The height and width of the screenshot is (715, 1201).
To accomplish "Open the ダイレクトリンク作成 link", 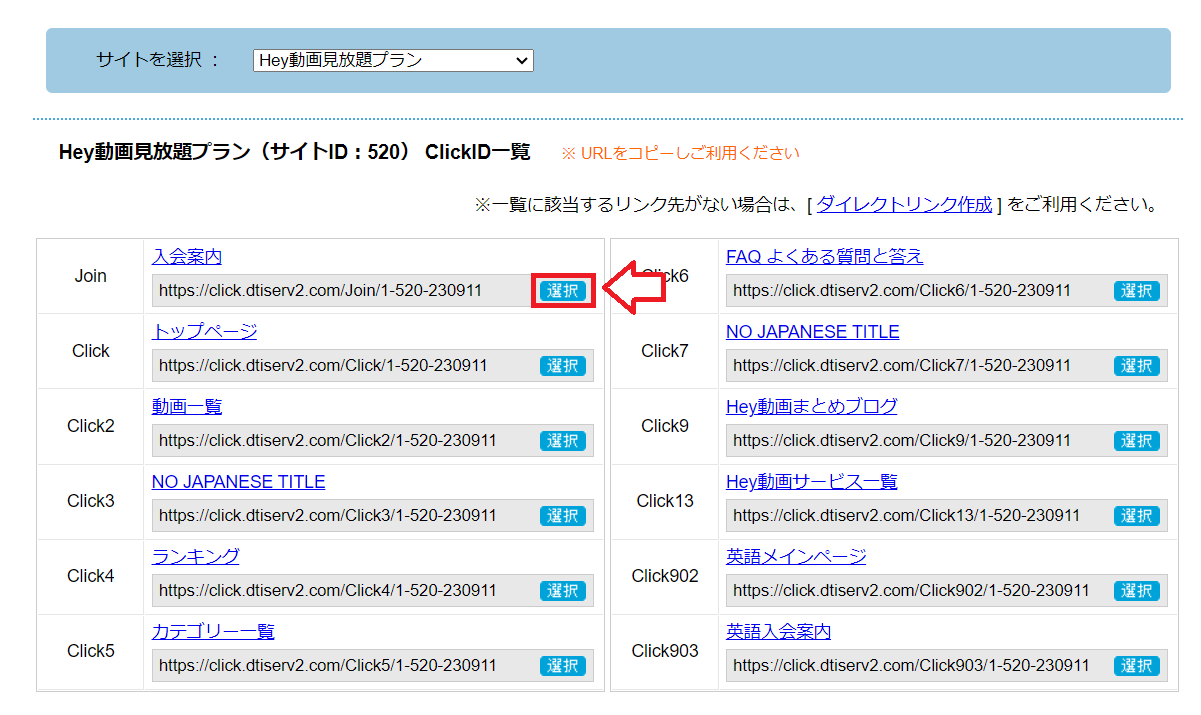I will pyautogui.click(x=904, y=205).
